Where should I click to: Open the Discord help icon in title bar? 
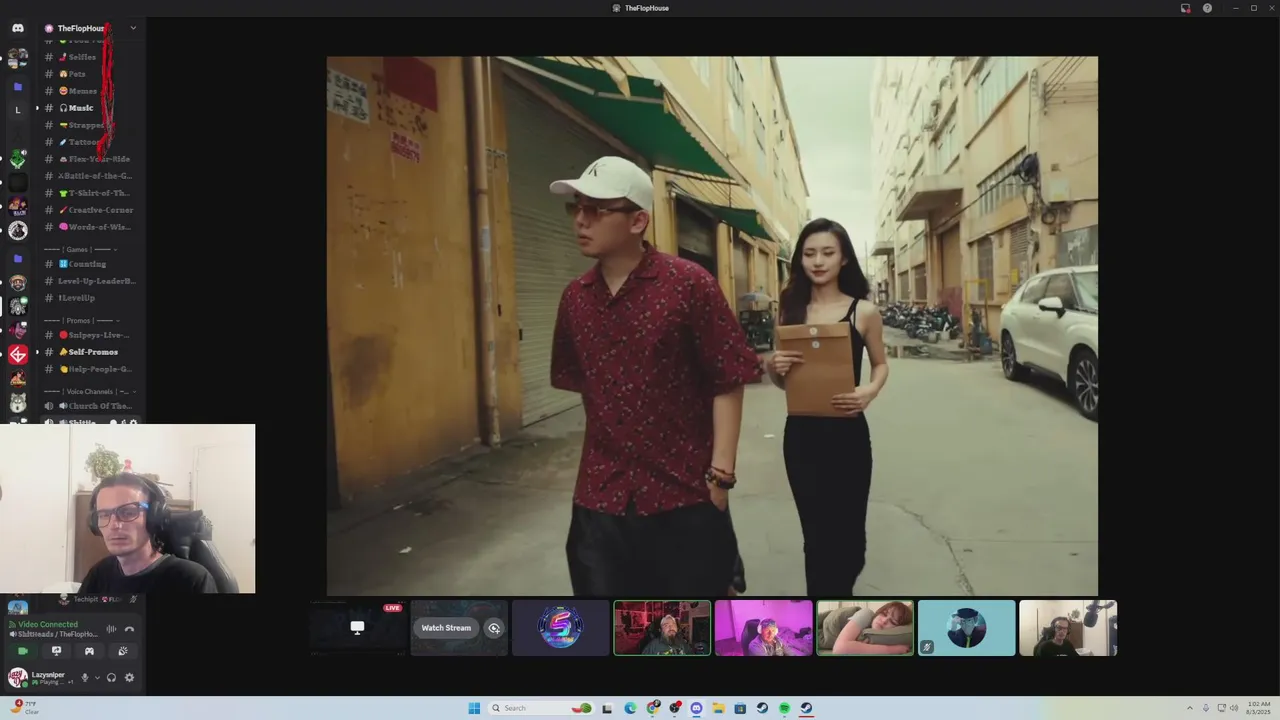pos(1207,8)
